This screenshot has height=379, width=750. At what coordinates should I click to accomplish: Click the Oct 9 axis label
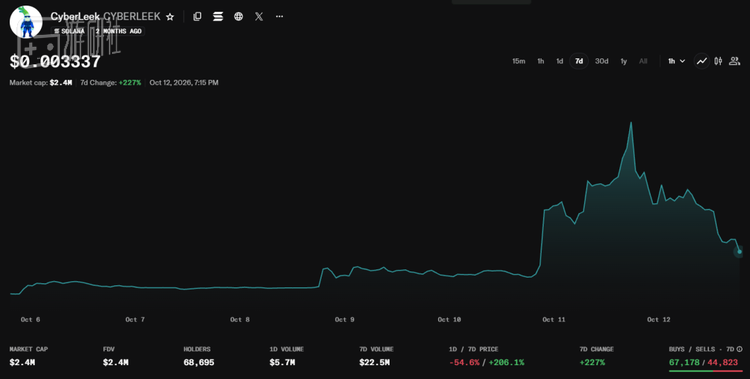tap(344, 319)
